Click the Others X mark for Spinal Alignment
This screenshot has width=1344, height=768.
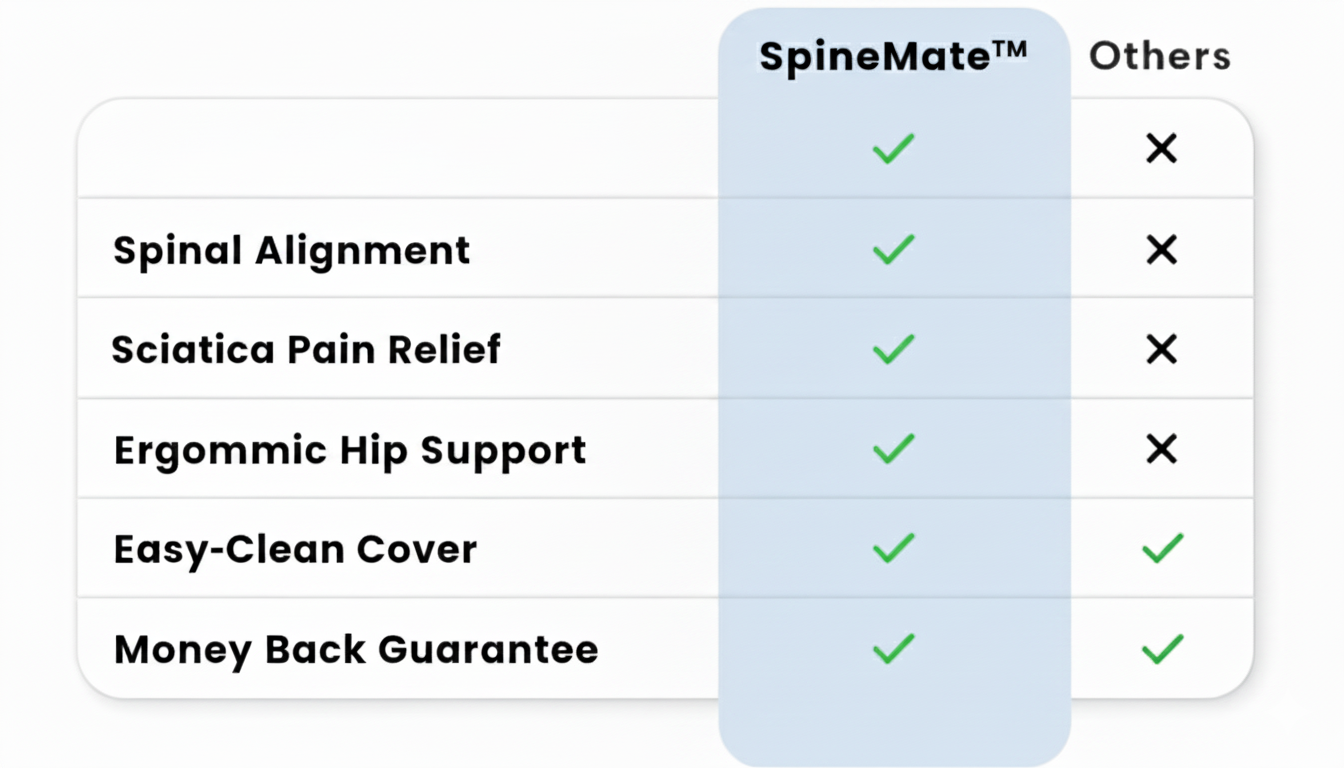1161,249
